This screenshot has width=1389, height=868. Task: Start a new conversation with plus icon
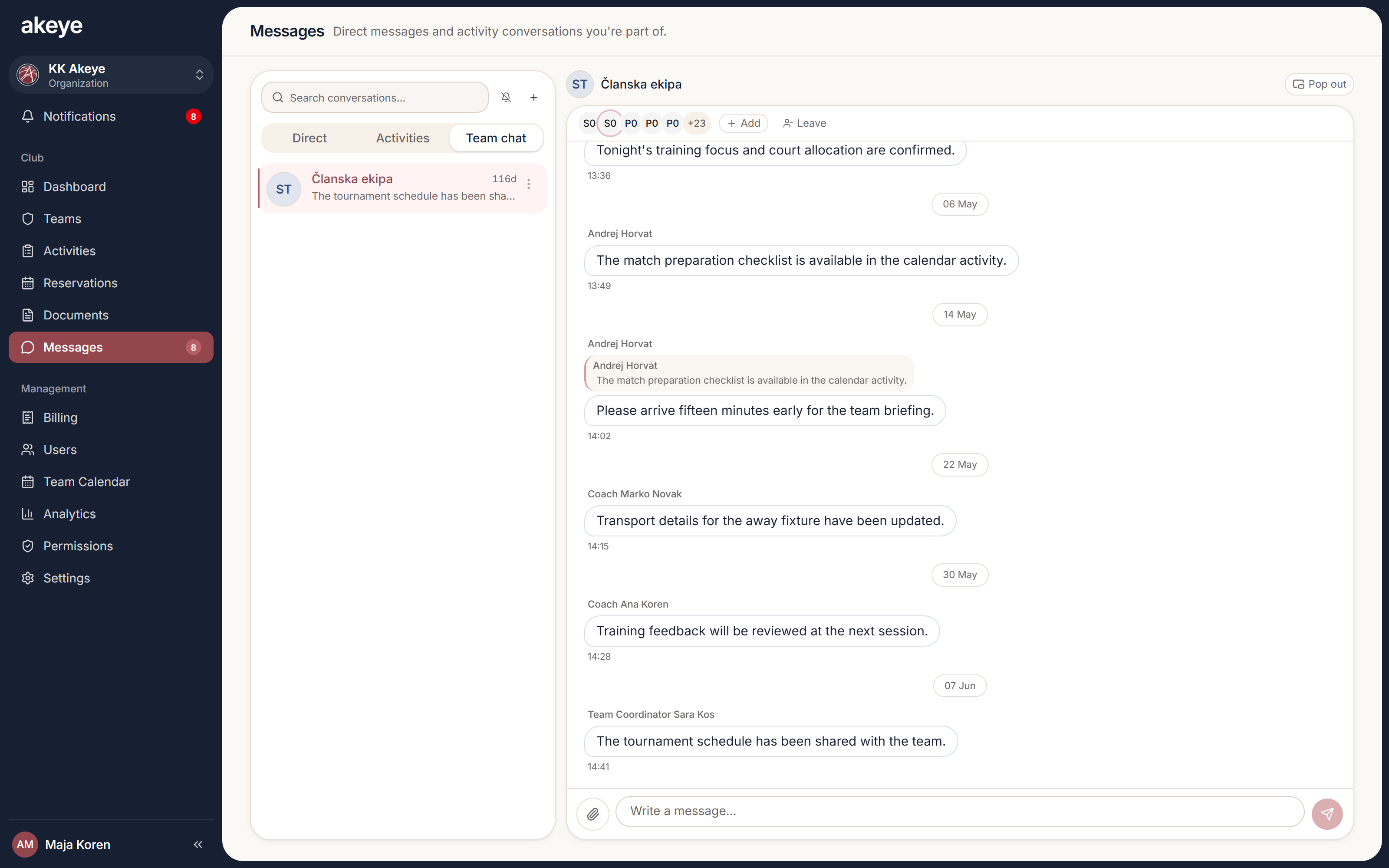(x=534, y=98)
